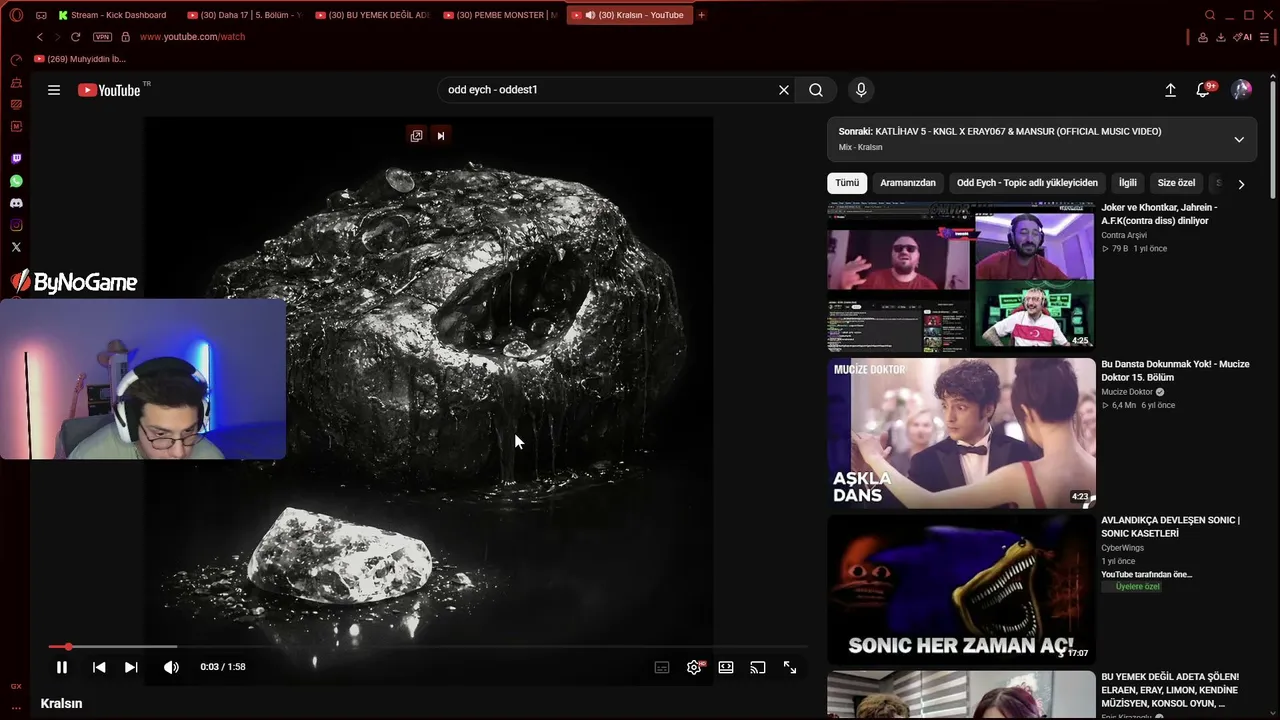Submit the YouTube search
Screen dimensions: 1280x720
(816, 90)
